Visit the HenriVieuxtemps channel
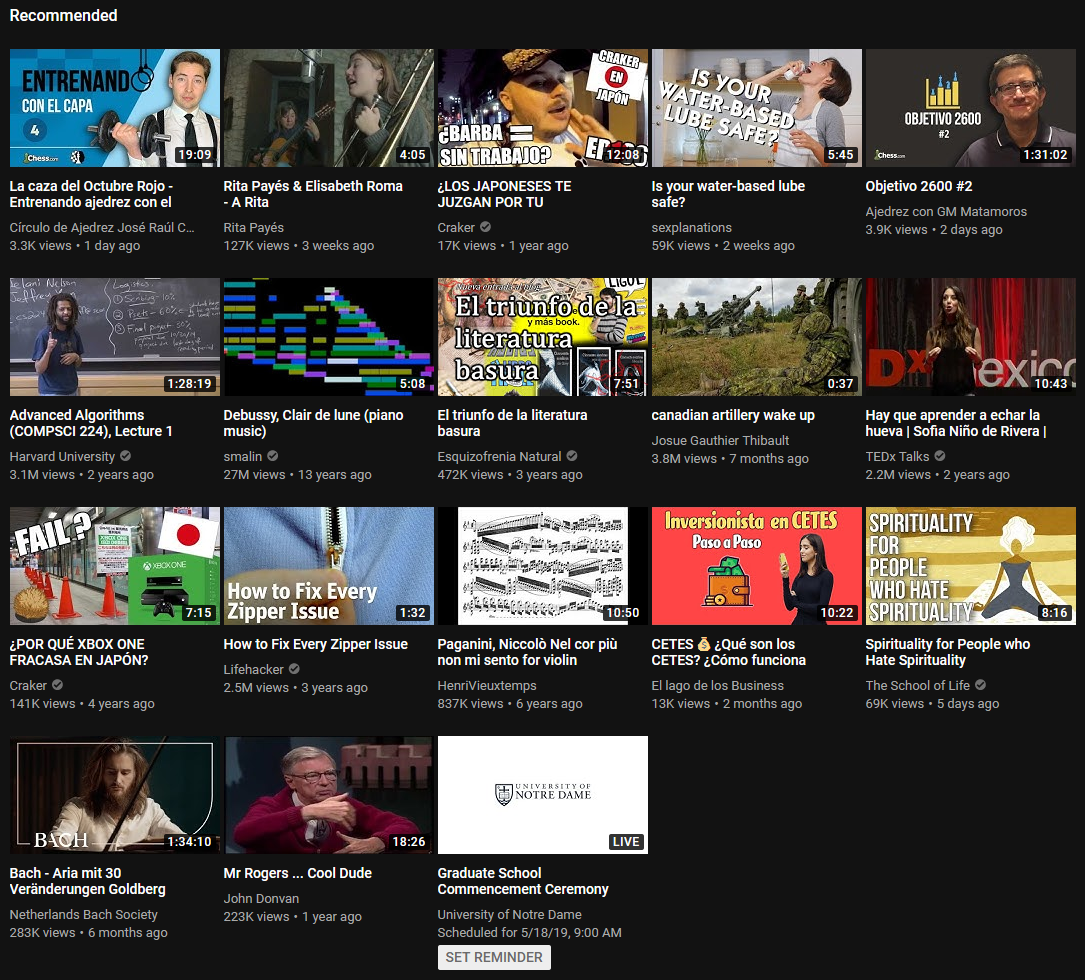Image resolution: width=1085 pixels, height=980 pixels. click(x=487, y=686)
